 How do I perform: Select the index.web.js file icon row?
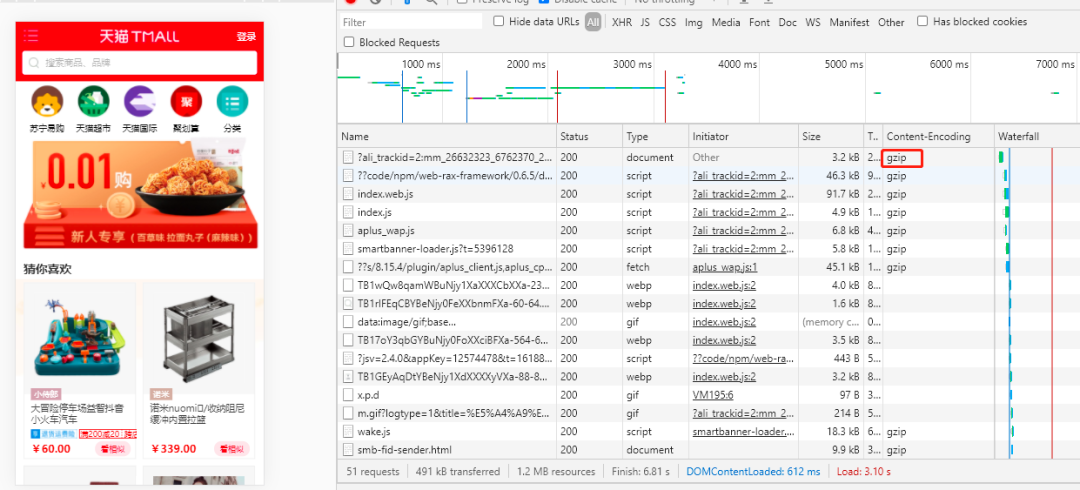point(448,194)
